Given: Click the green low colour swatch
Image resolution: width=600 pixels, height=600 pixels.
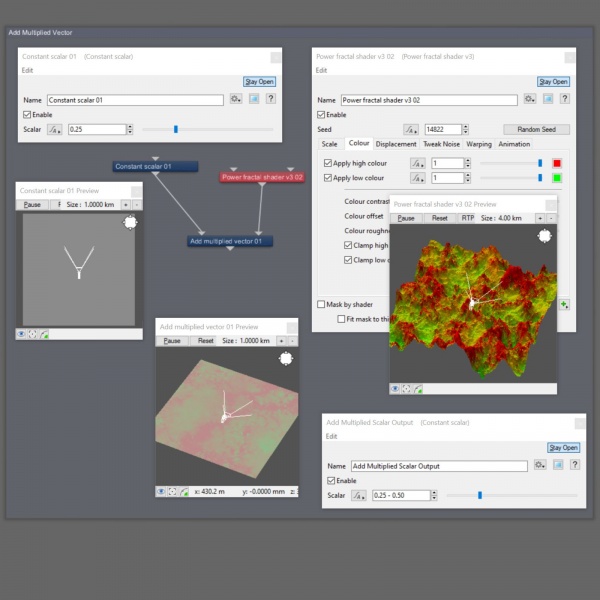Looking at the screenshot, I should click(557, 178).
